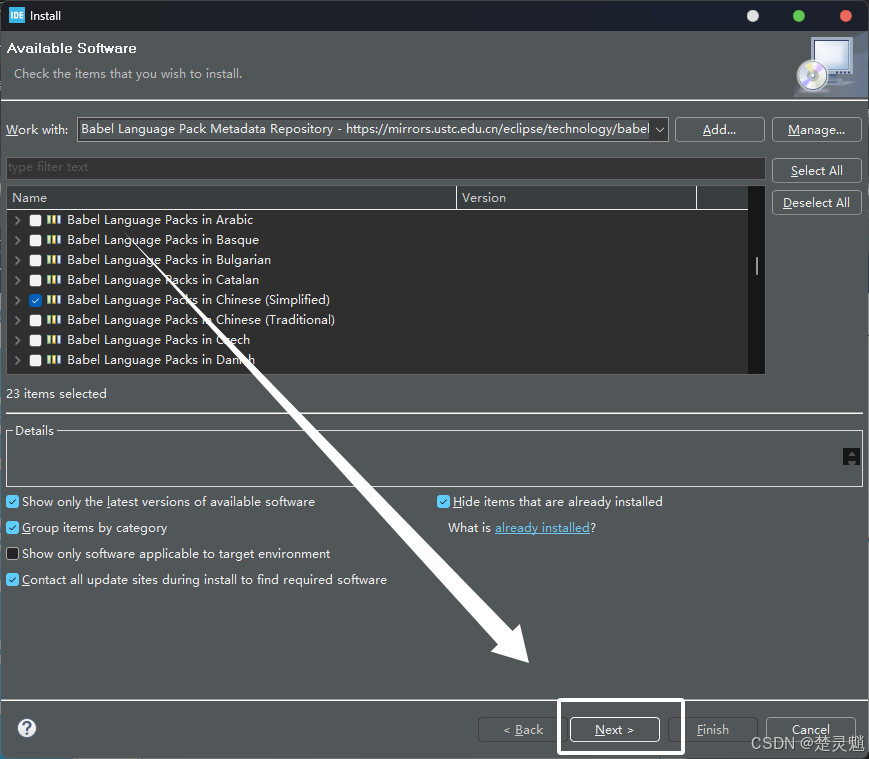Expand the Bulgarian language packs tree node

tap(18, 260)
